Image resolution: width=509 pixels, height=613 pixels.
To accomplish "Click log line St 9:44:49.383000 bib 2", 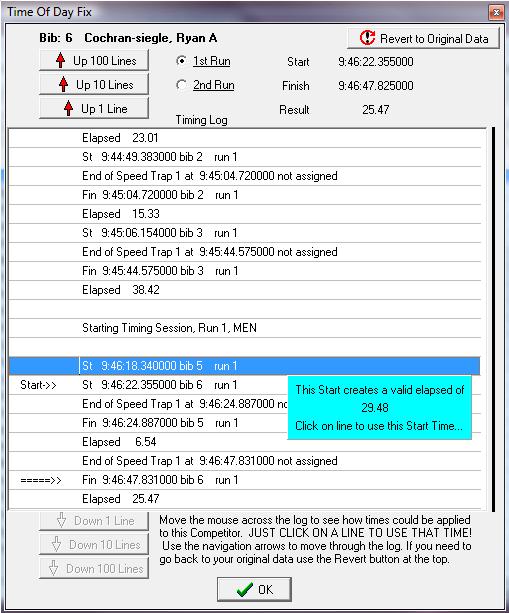I will tap(245, 157).
